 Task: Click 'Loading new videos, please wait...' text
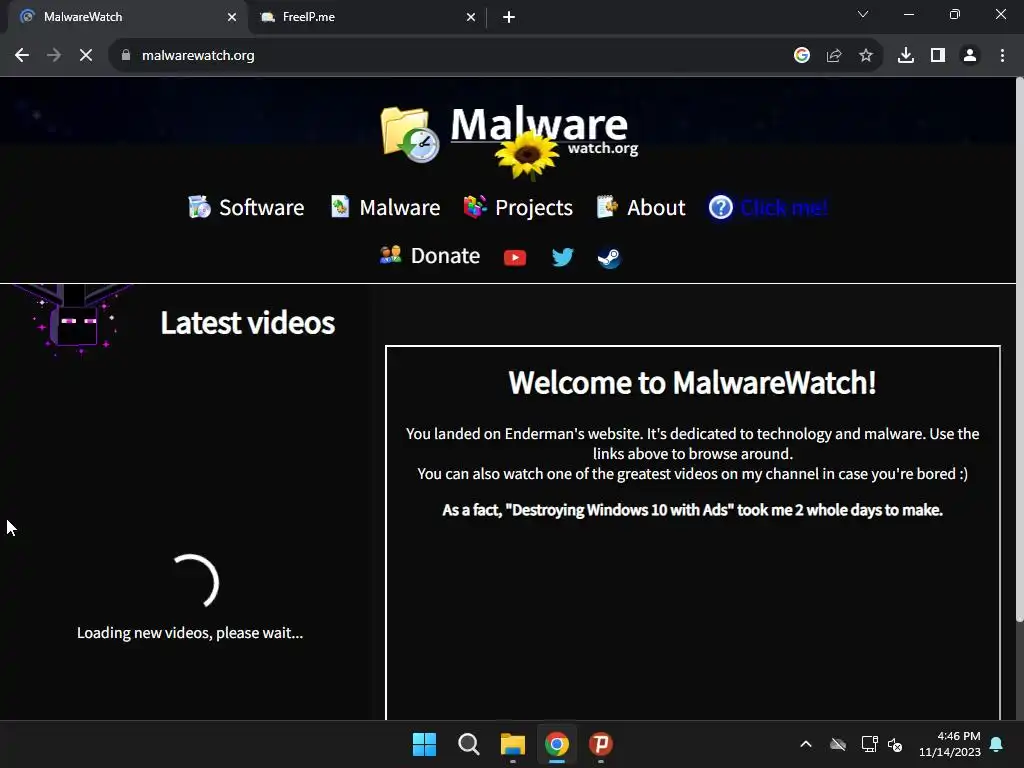[190, 633]
